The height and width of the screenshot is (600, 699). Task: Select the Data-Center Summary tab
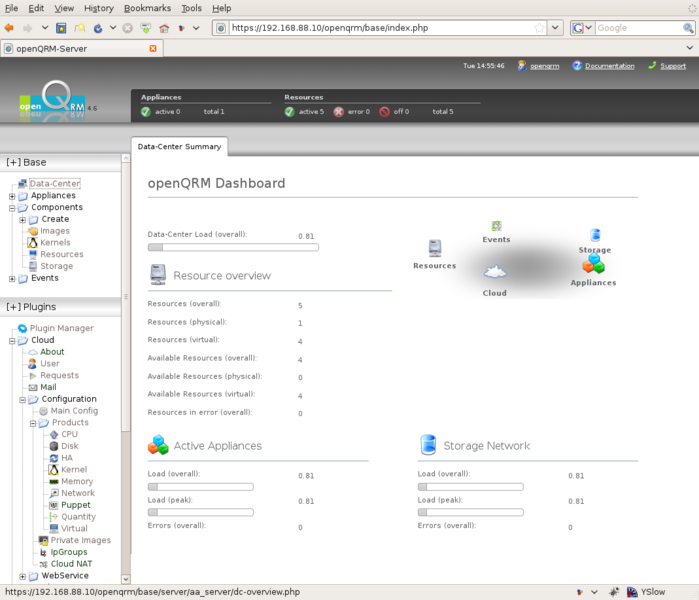tap(179, 147)
